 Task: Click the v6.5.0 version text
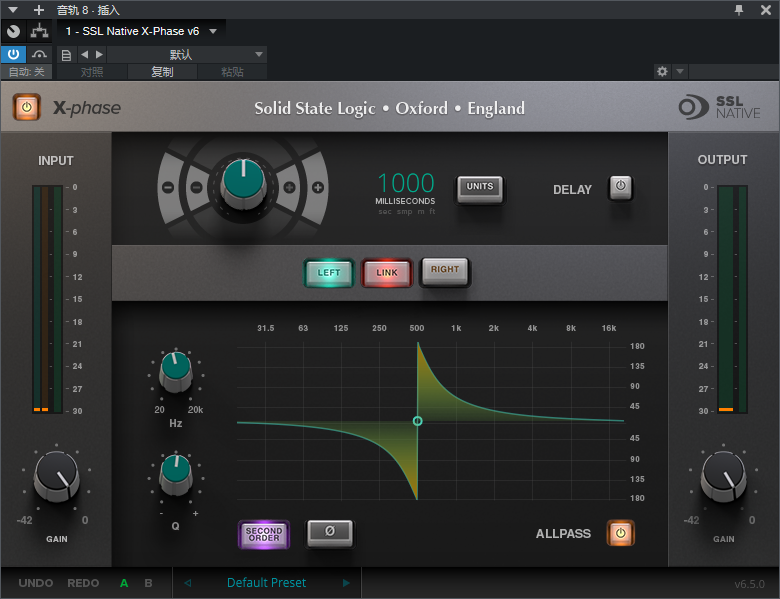(x=749, y=584)
